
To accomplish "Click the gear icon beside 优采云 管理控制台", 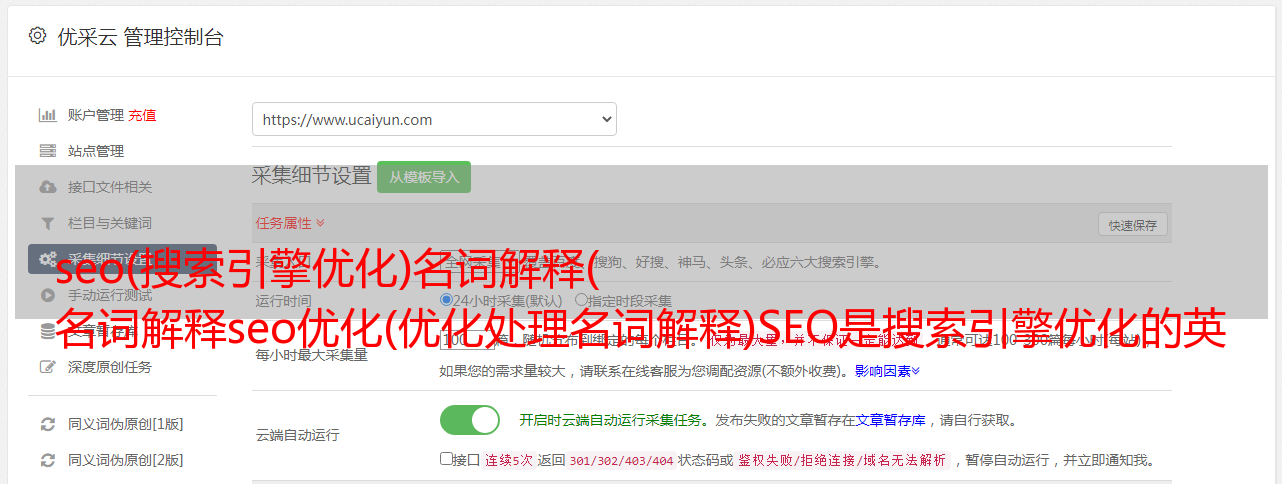I will 37,36.
